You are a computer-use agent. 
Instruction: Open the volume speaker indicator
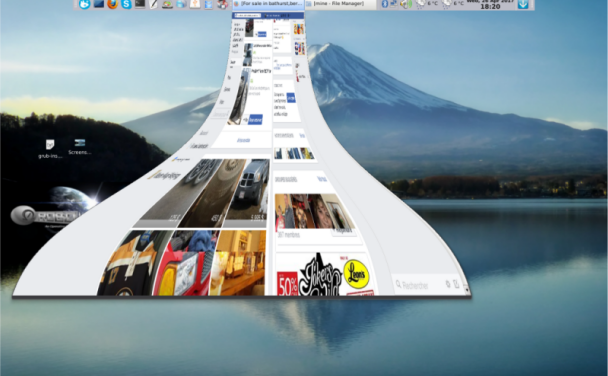405,4
